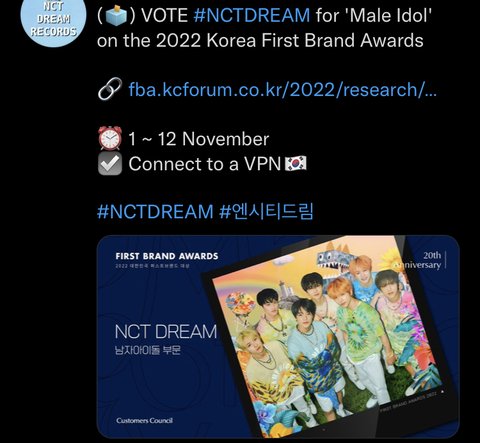
Task: Click the FIRST BRAND AWARDS heading in card
Action: pos(167,256)
